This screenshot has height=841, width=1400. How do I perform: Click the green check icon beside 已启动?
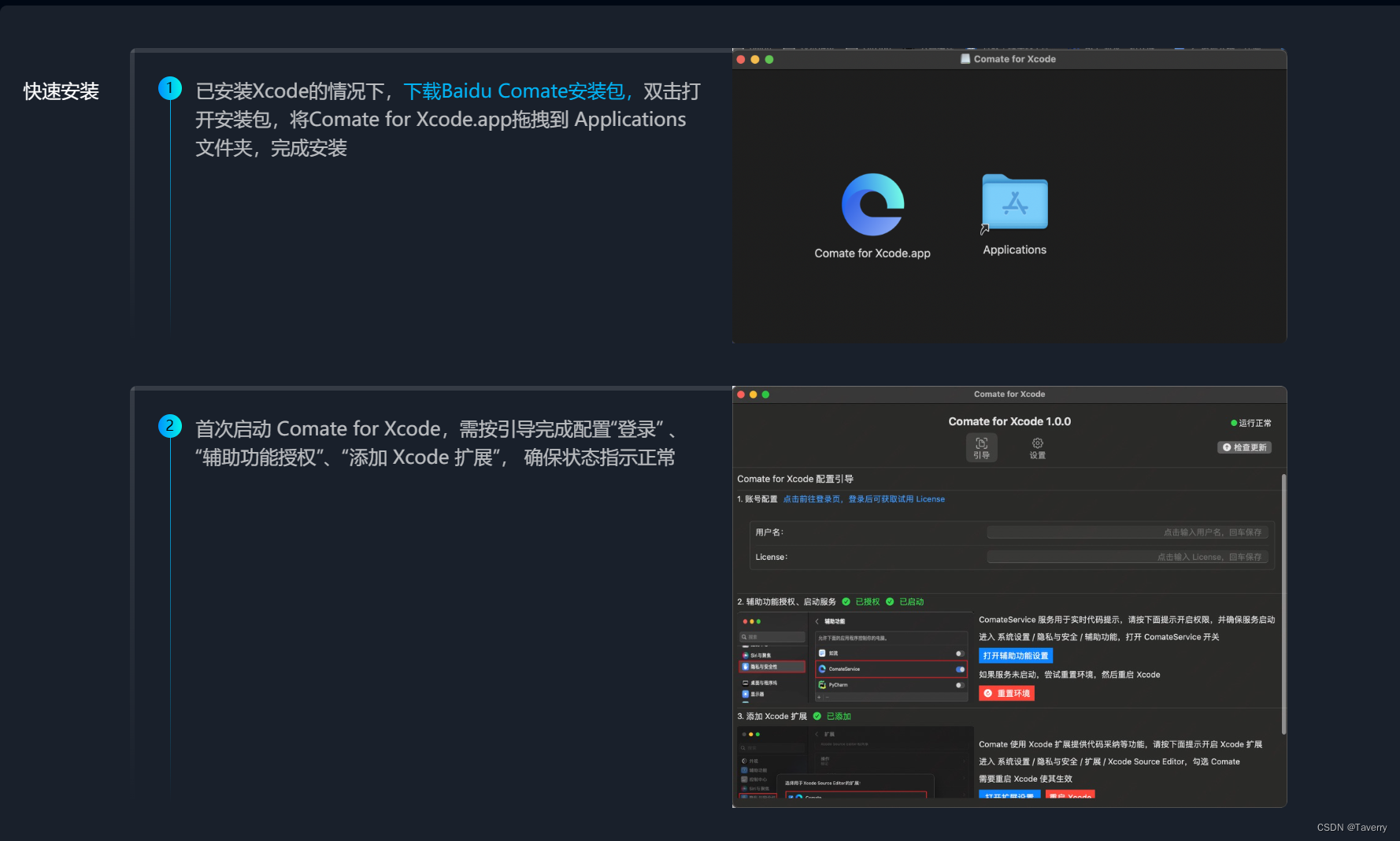pos(890,602)
